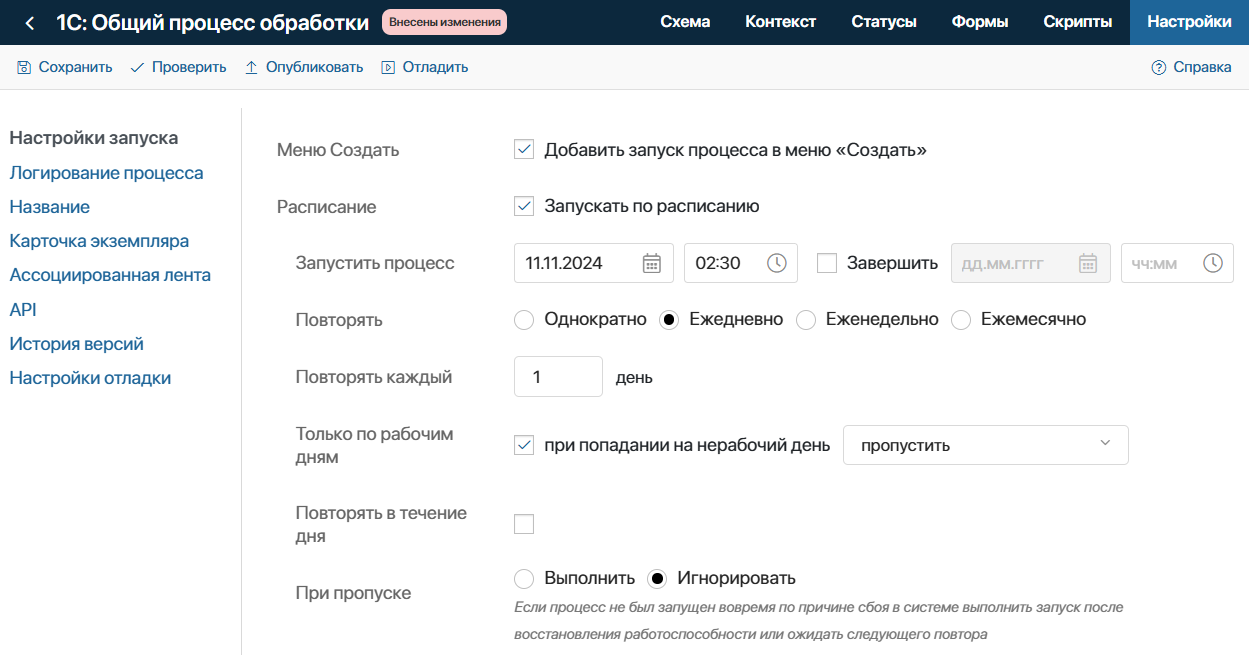This screenshot has height=655, width=1249.
Task: Open calendar picker for Завершить end date
Action: [x=1088, y=263]
